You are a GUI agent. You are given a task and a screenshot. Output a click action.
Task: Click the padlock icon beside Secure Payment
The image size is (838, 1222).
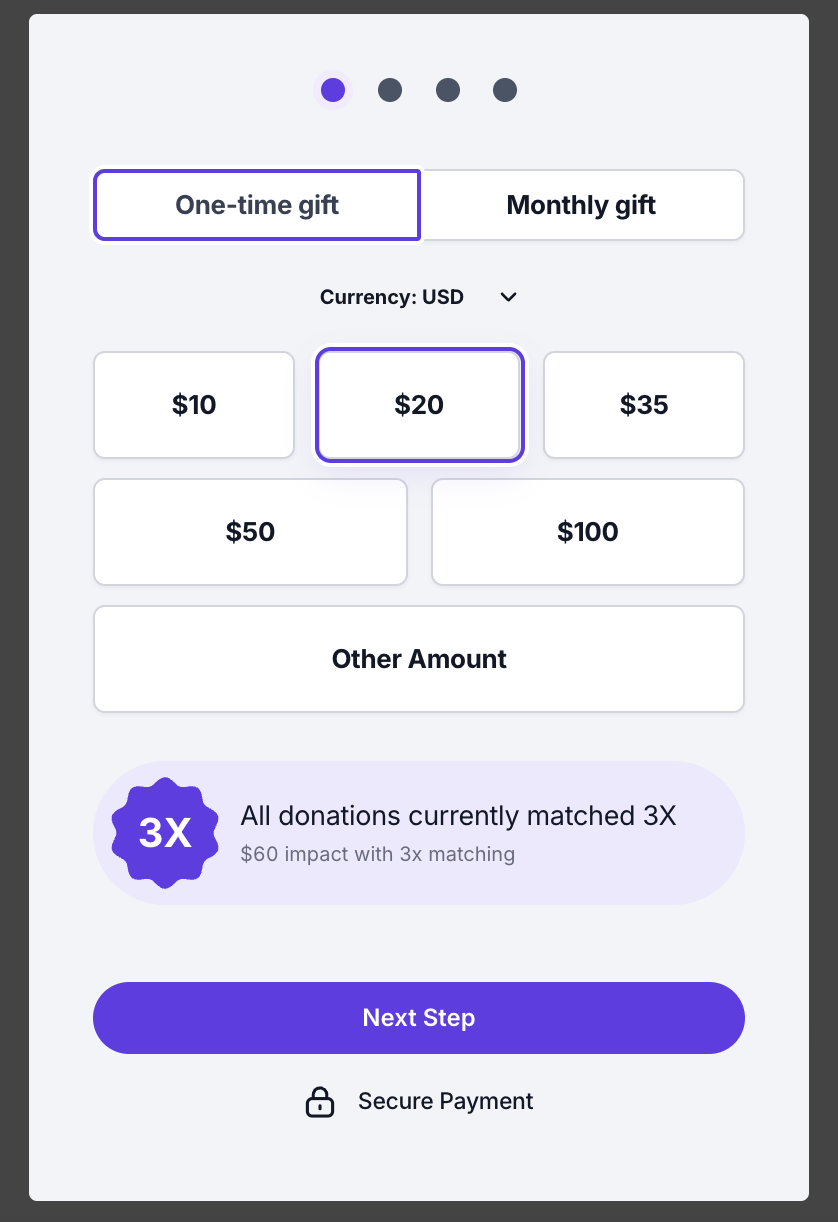tap(319, 1101)
